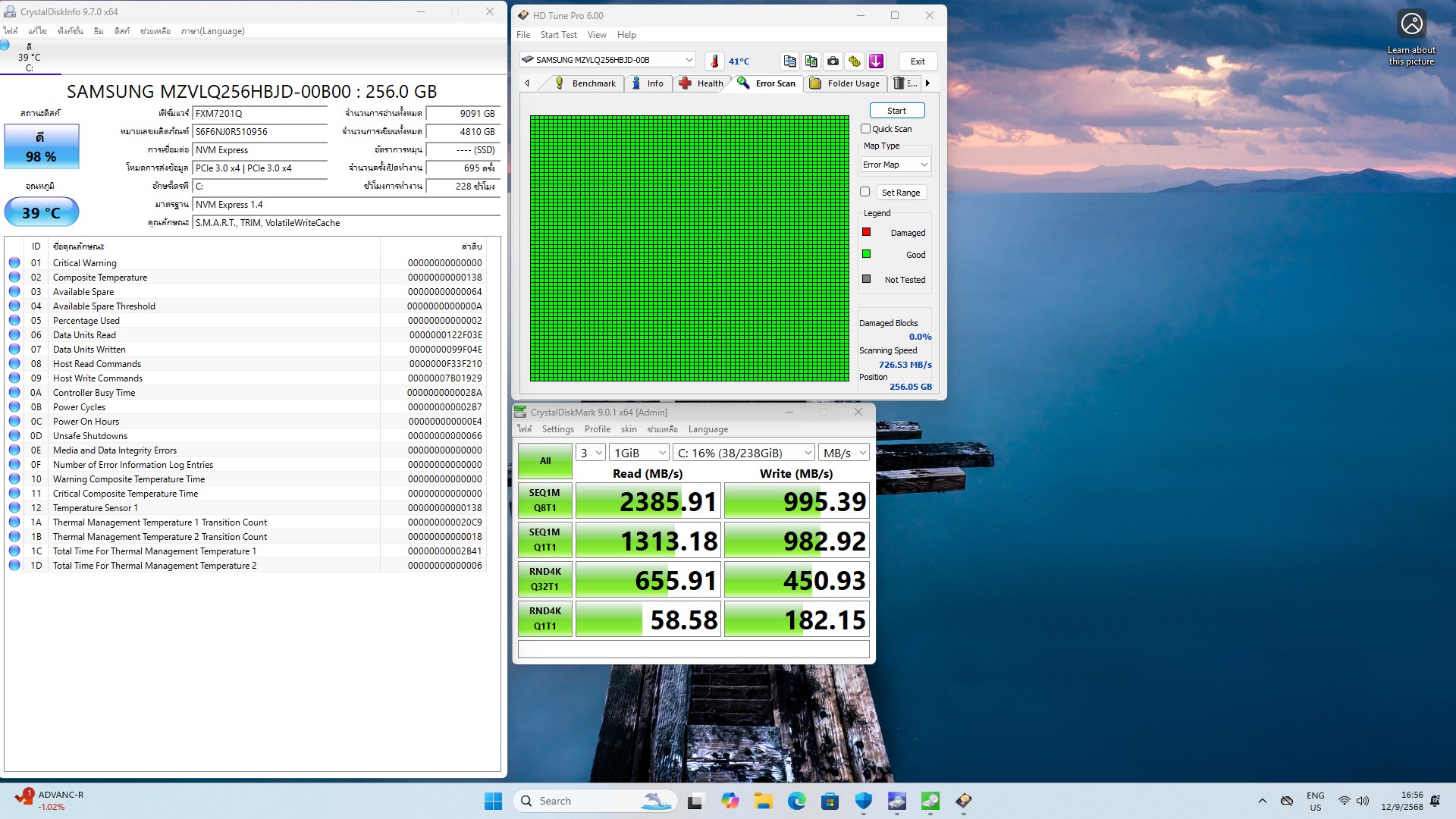The height and width of the screenshot is (819, 1456).
Task: Start the error scan
Action: [896, 111]
